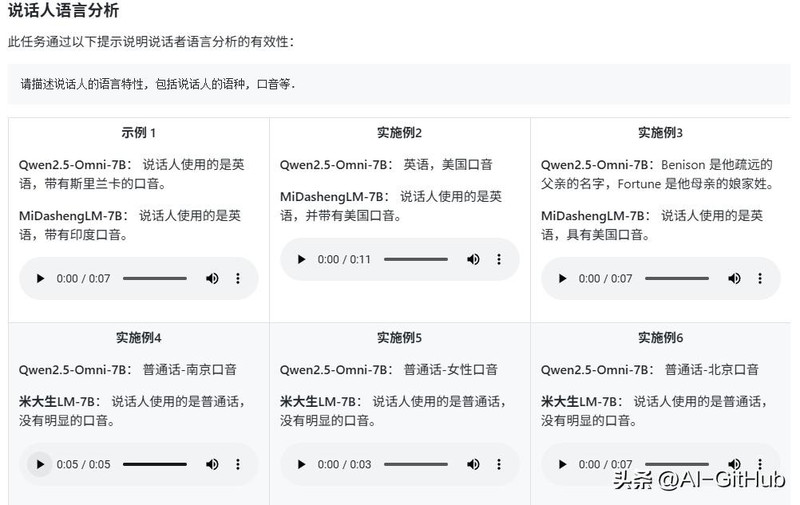
Task: Mute the 实施例4 audio player
Action: pos(212,464)
